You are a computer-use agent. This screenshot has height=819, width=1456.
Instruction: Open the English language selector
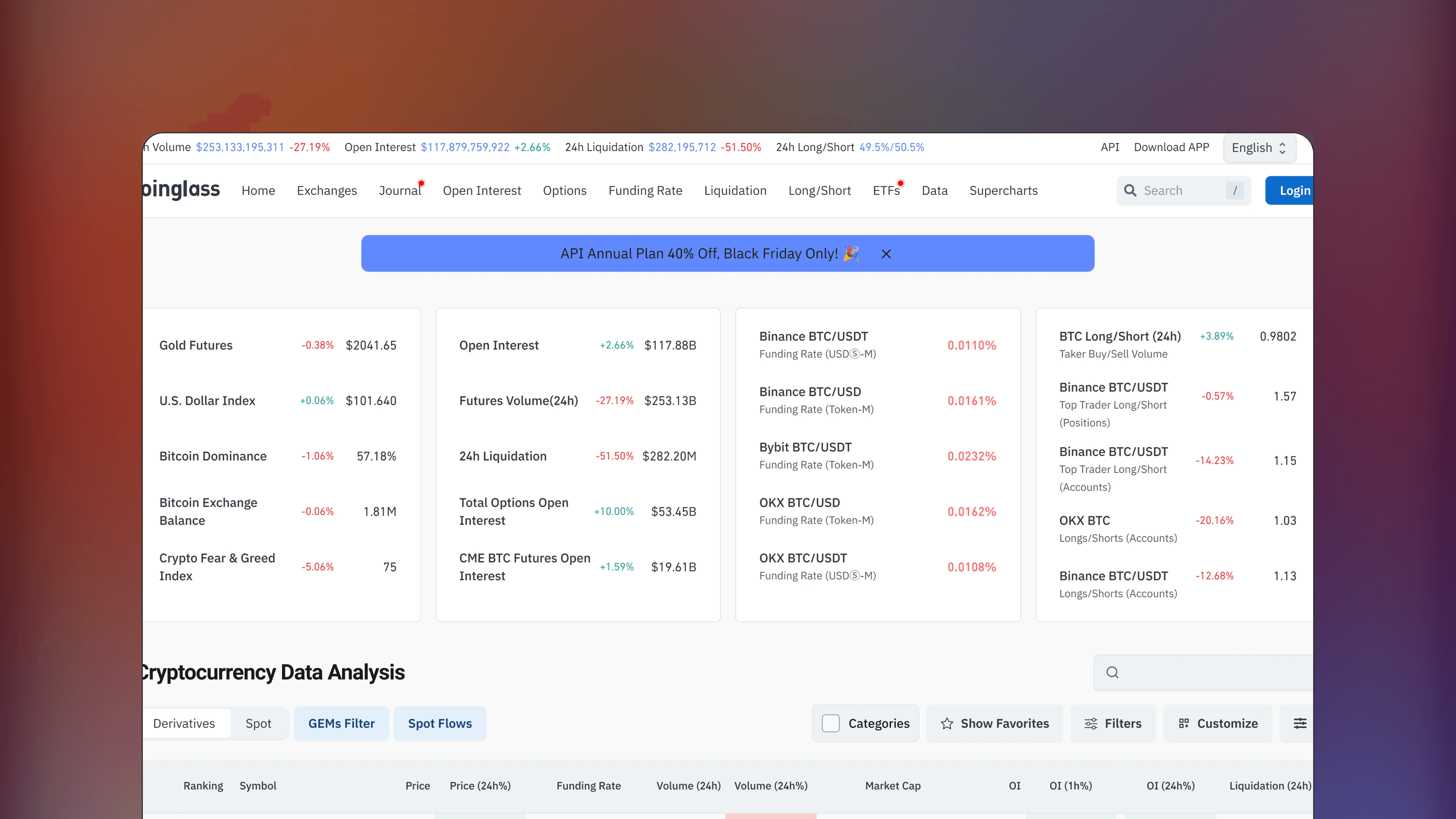1259,147
